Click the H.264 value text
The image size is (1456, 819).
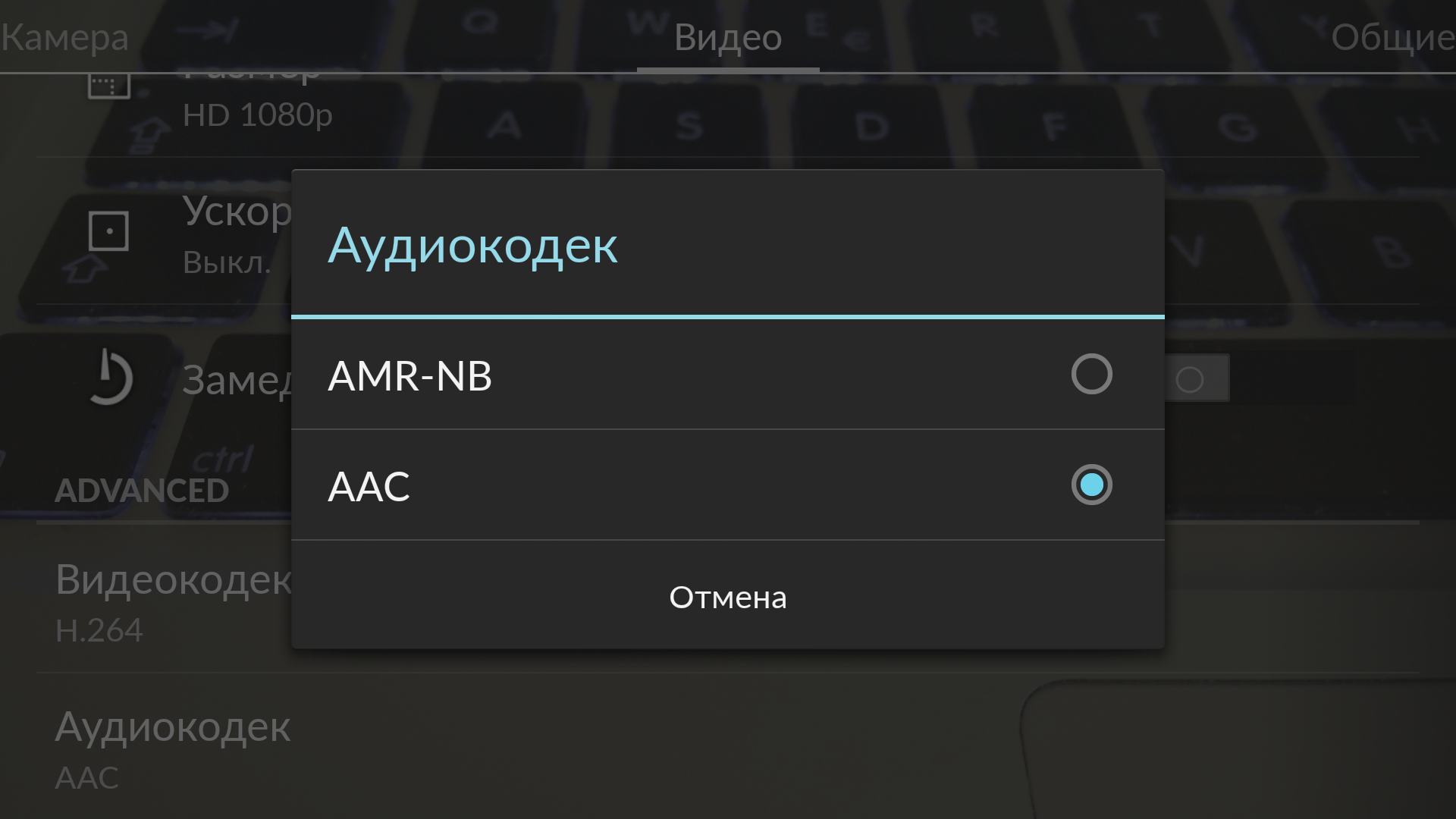coord(99,630)
